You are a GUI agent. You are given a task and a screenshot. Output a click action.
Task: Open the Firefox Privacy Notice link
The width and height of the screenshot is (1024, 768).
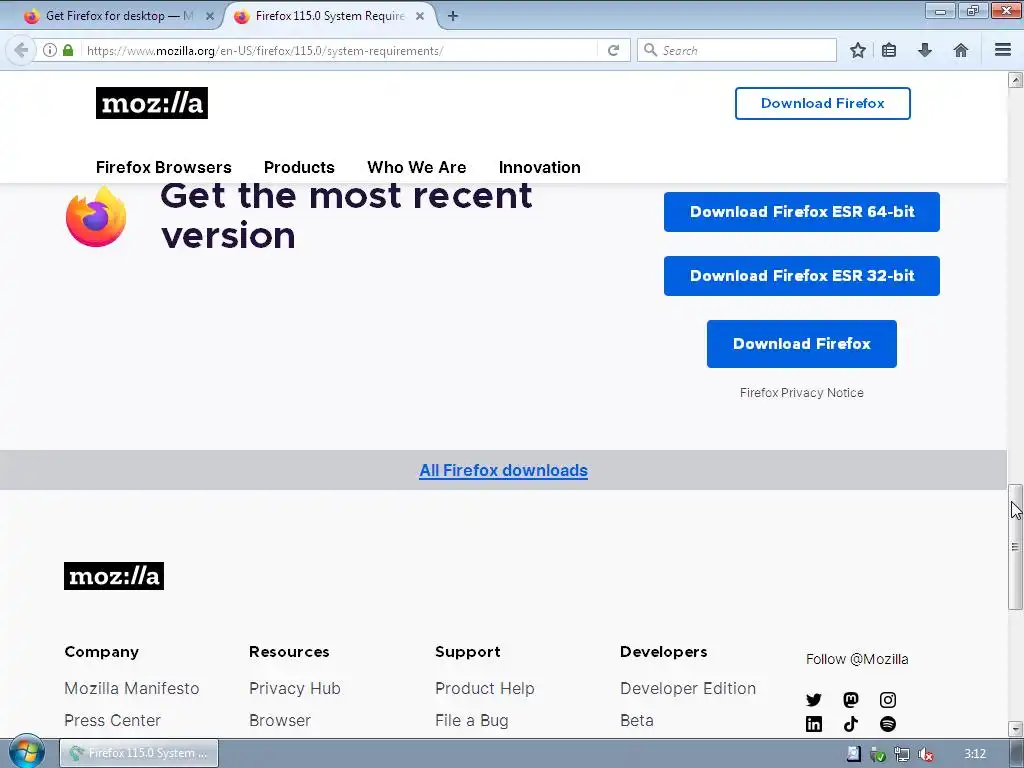pyautogui.click(x=801, y=392)
